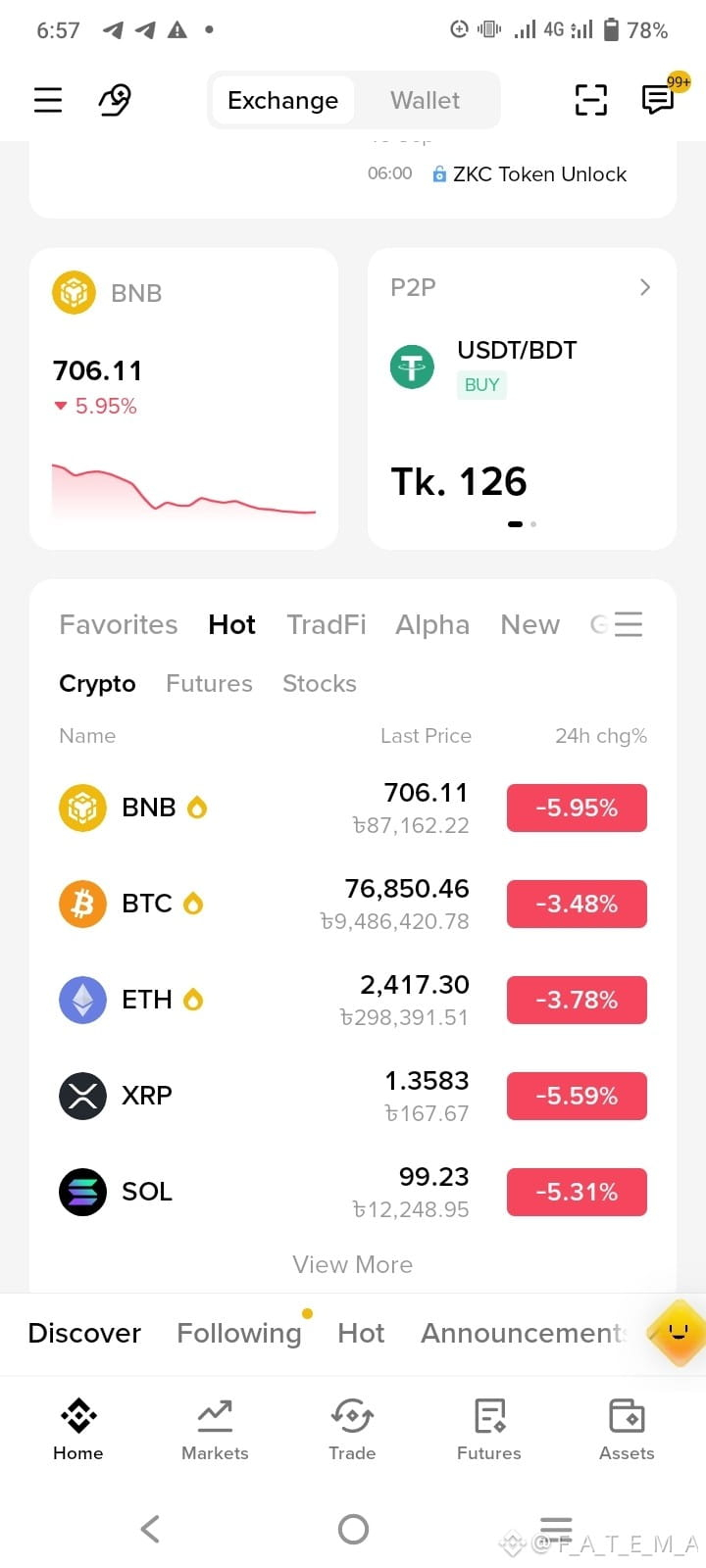This screenshot has width=706, height=1568.
Task: Tap the yellow smiley assistant icon
Action: [x=678, y=1333]
